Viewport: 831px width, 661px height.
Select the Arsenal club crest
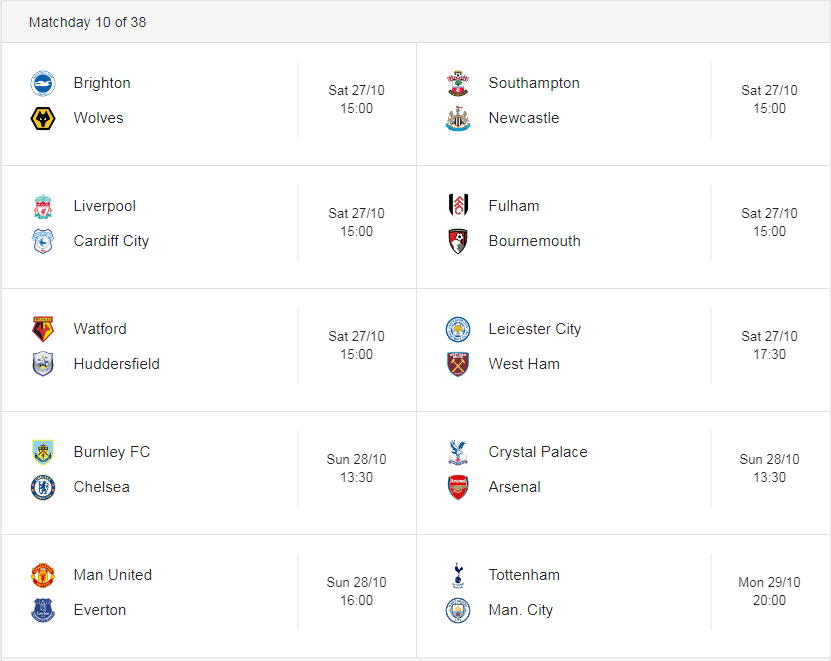tap(458, 487)
